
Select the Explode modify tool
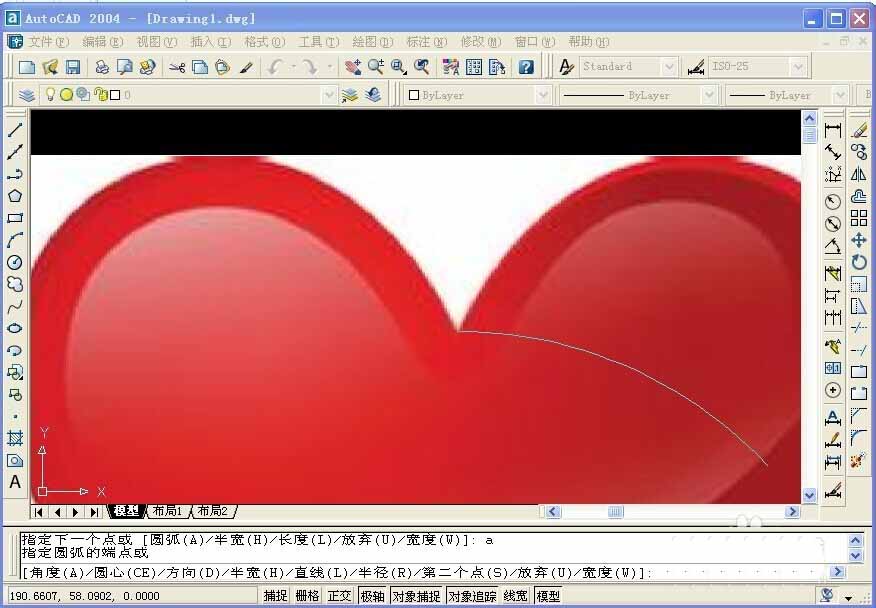tap(859, 461)
